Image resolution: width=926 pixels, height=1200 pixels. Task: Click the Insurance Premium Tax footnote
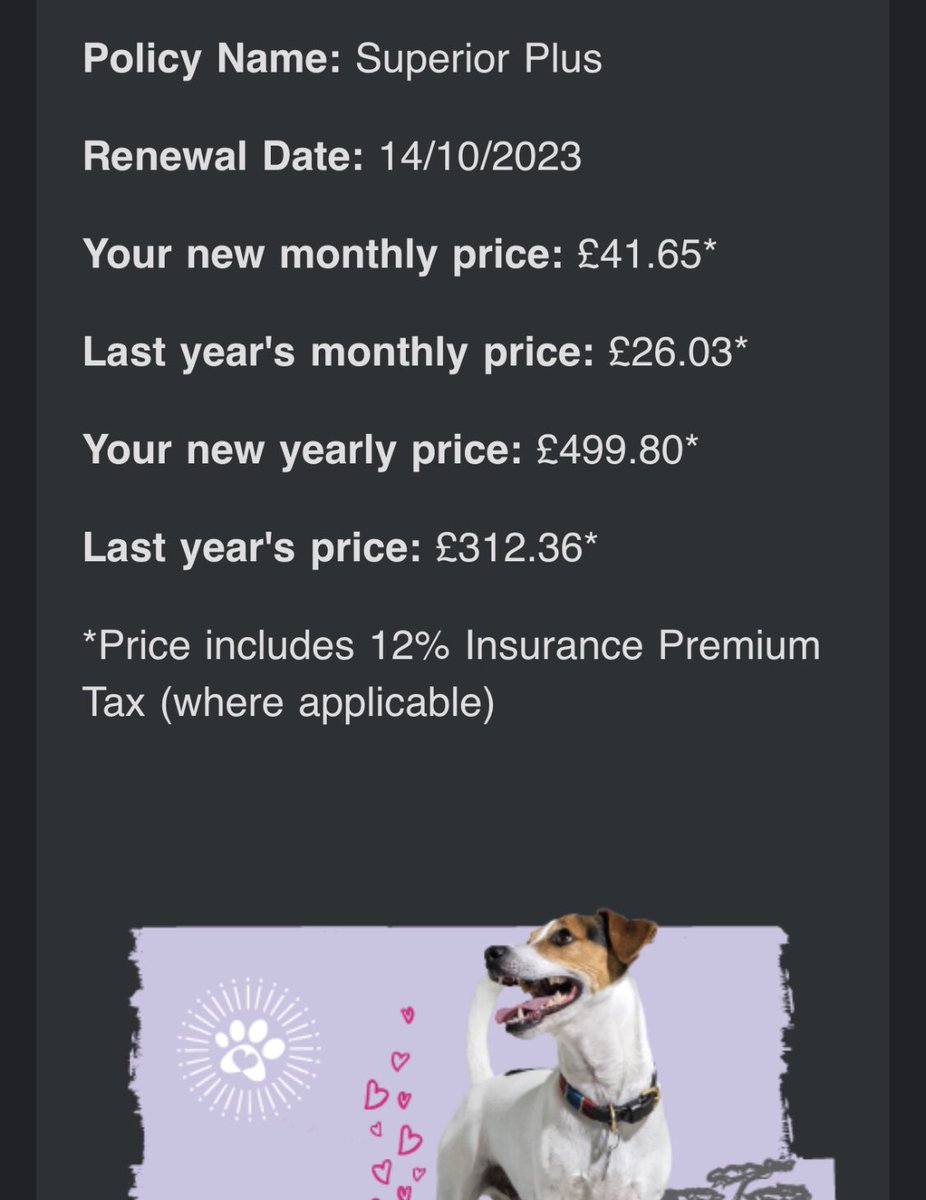(x=451, y=675)
